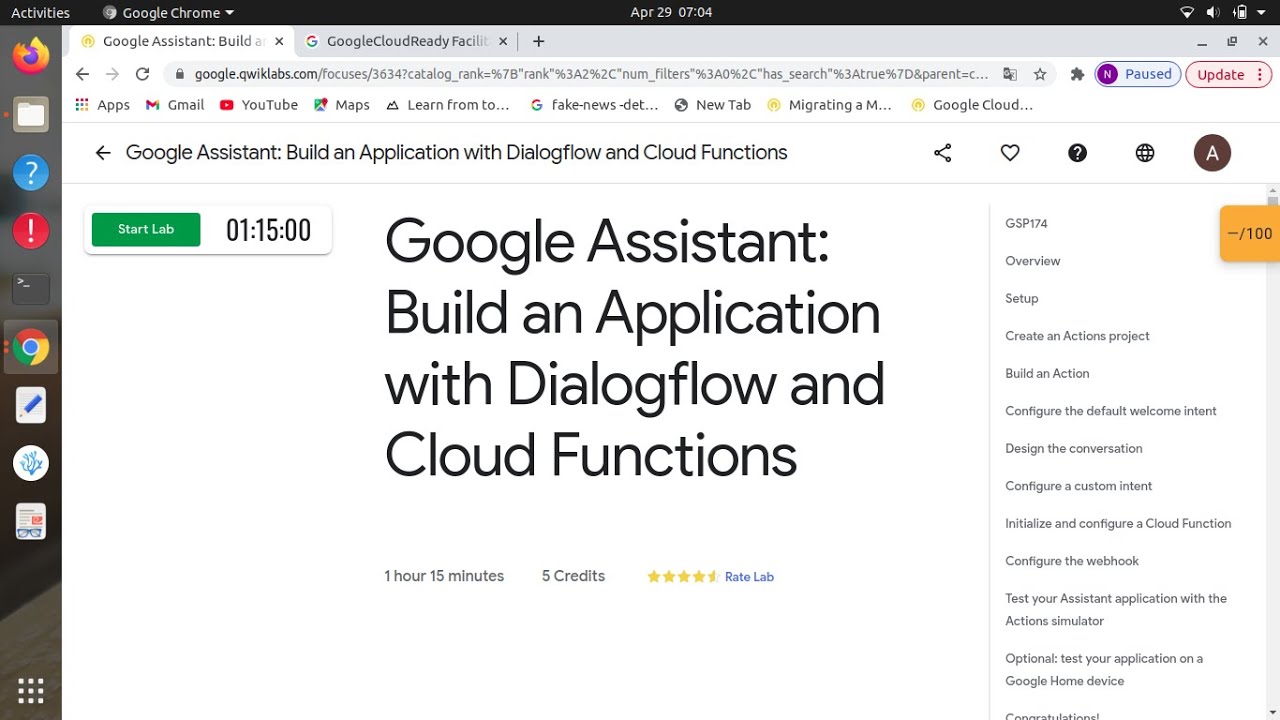Viewport: 1280px width, 720px height.
Task: Open user avatar A menu
Action: click(1212, 153)
